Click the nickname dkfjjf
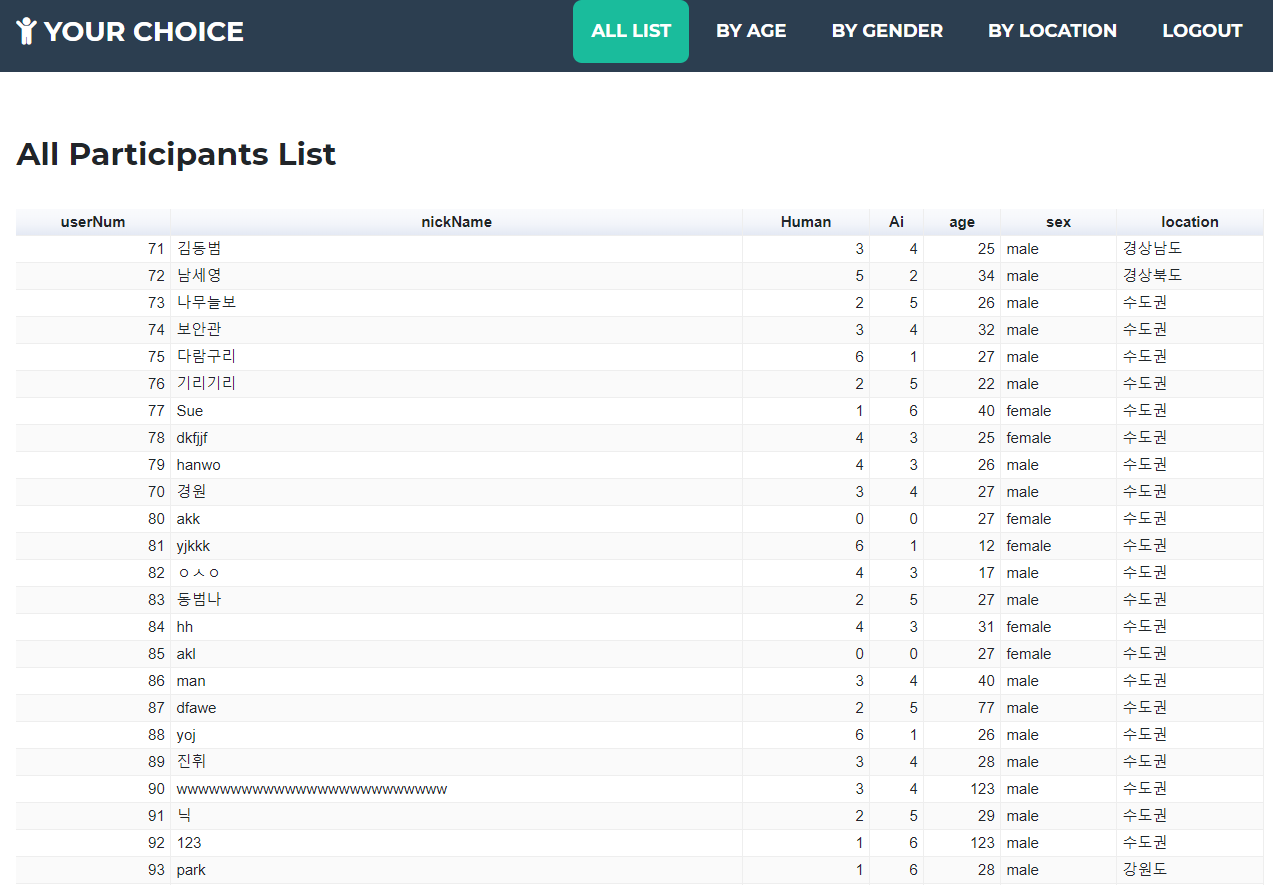1273x885 pixels. click(192, 438)
